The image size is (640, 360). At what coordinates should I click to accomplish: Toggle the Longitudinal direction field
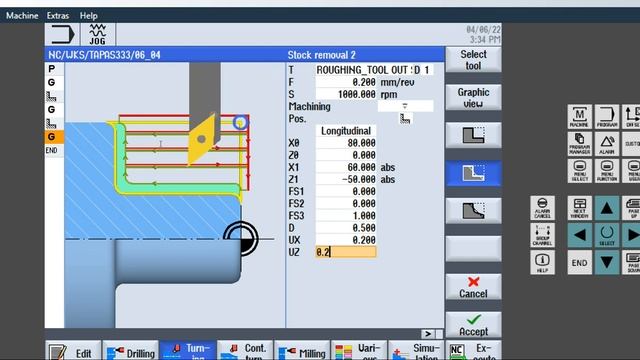tap(346, 131)
